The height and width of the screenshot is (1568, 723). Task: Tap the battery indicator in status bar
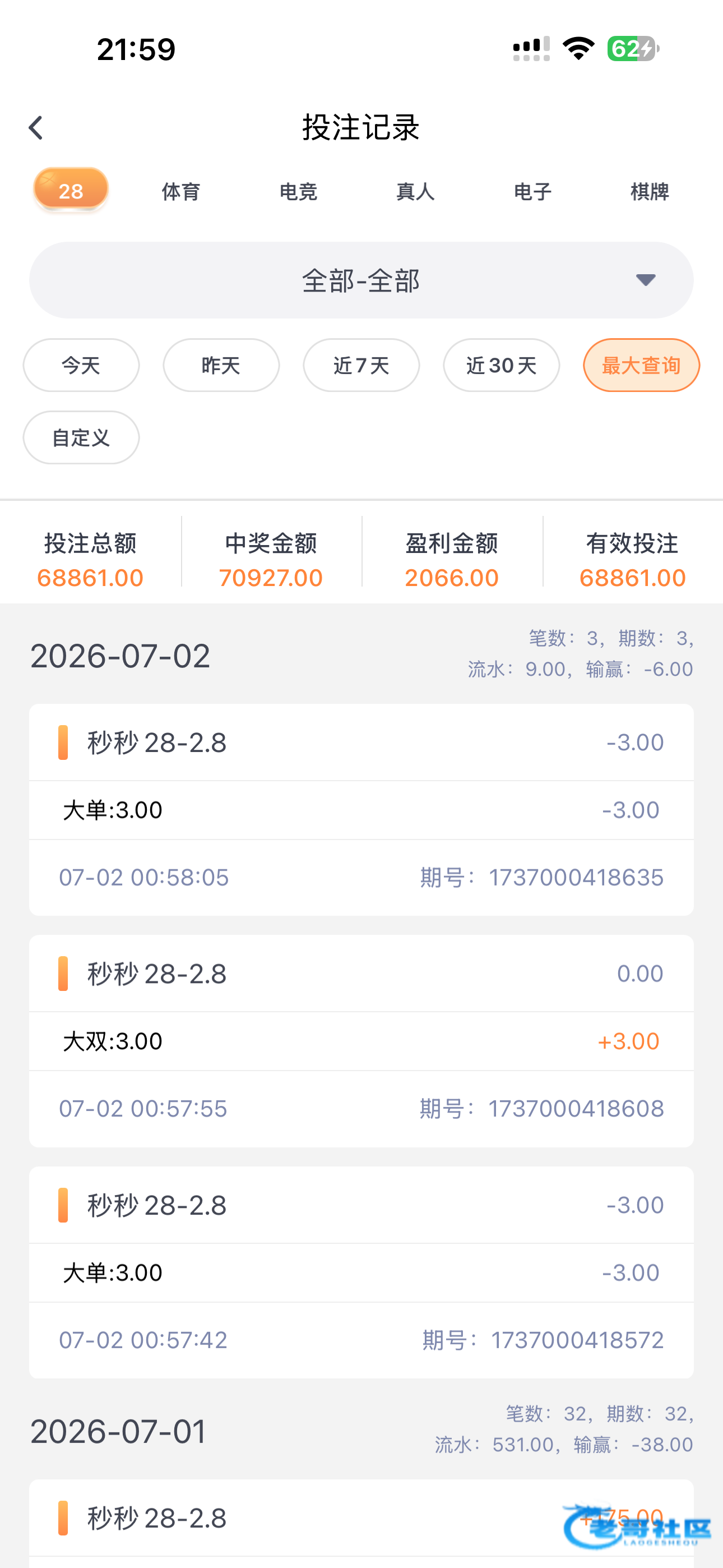pos(633,49)
